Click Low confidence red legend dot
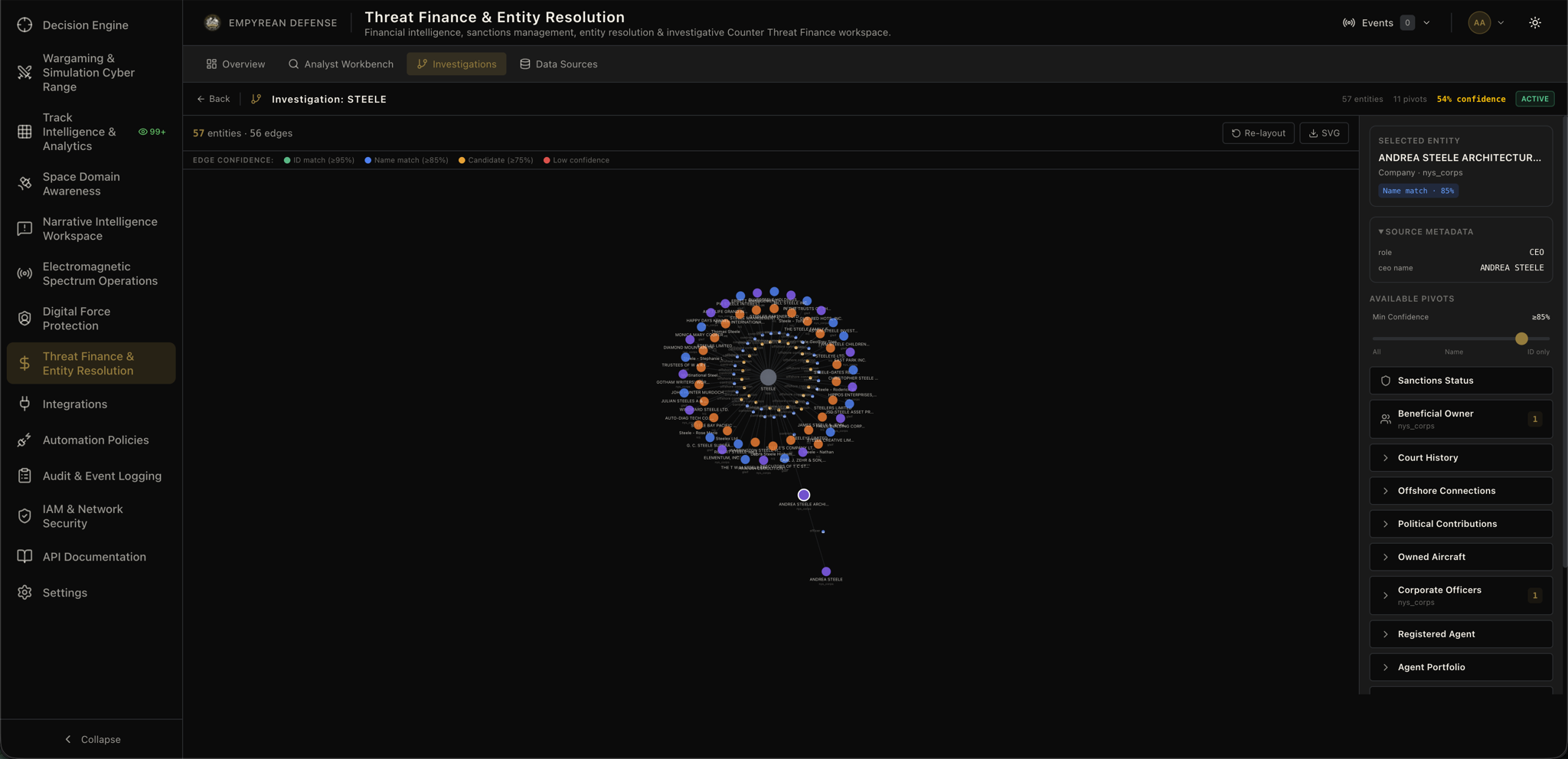This screenshot has height=759, width=1568. 547,160
